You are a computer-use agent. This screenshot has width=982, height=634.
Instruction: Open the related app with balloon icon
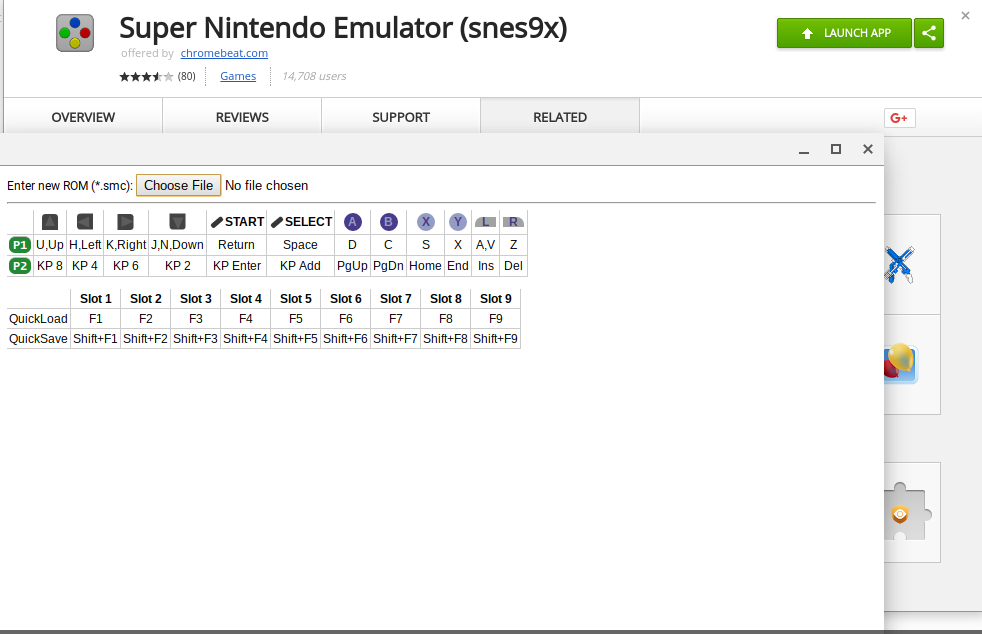coord(901,363)
